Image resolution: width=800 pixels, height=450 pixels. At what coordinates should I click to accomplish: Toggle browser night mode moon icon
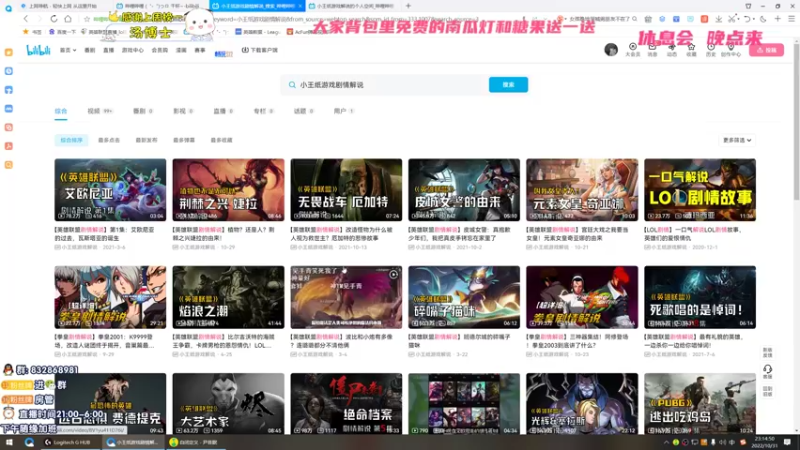pyautogui.click(x=763, y=19)
